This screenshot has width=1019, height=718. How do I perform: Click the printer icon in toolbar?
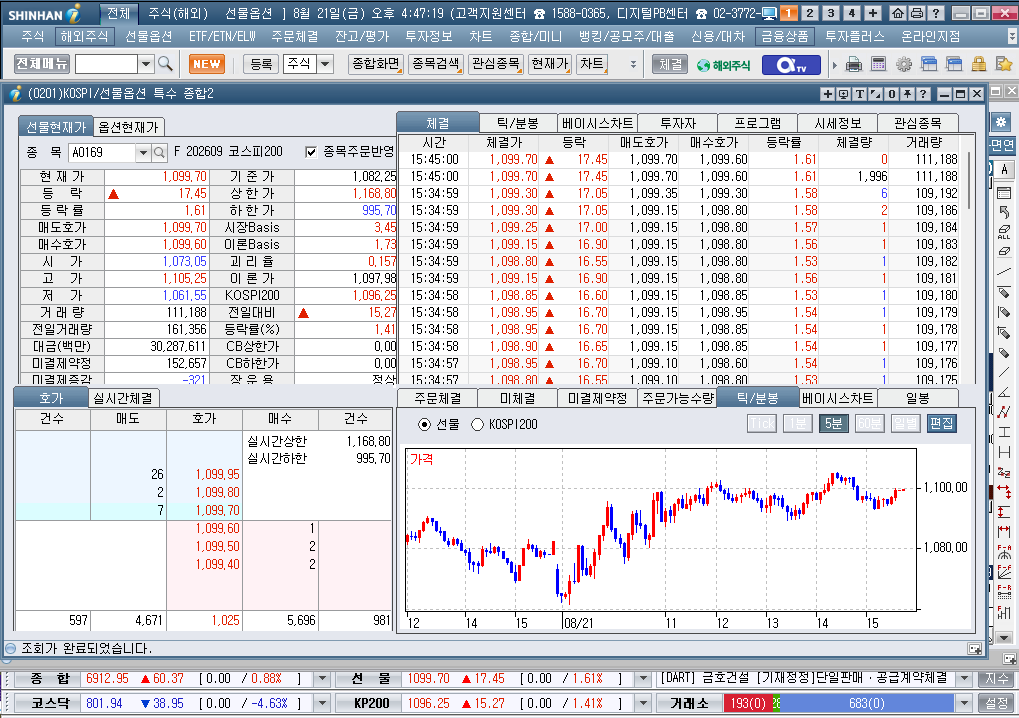coord(854,64)
